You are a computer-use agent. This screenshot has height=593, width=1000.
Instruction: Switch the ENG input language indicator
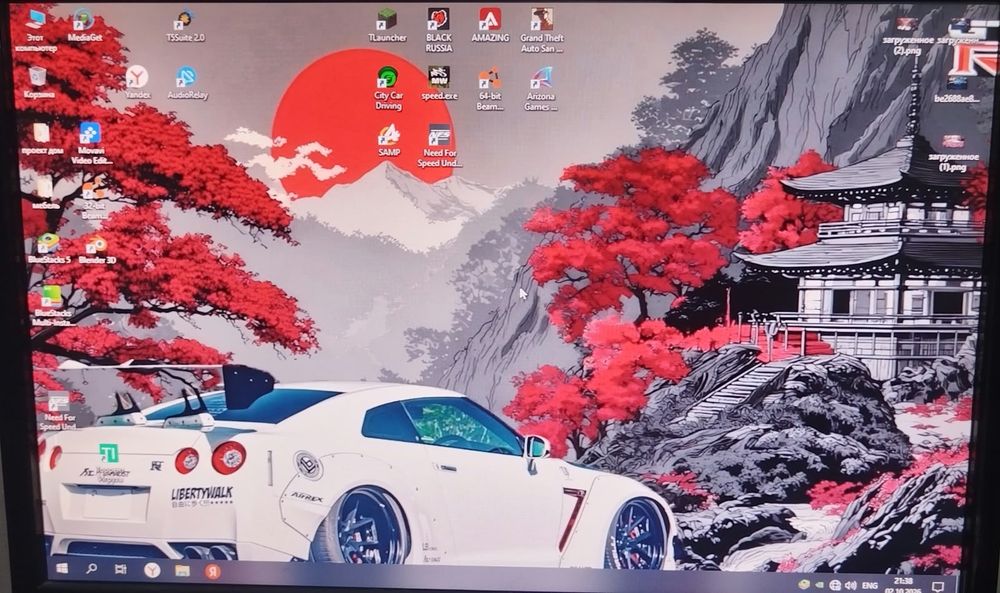pyautogui.click(x=869, y=585)
